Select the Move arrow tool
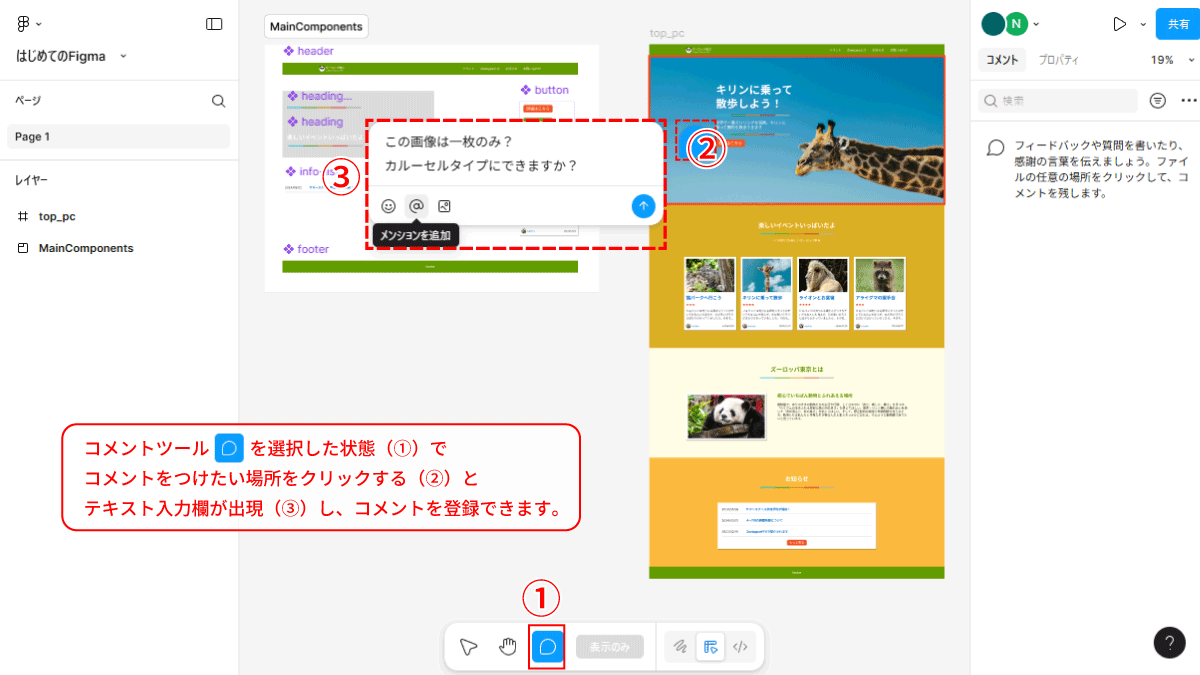1200x675 pixels. pos(468,646)
